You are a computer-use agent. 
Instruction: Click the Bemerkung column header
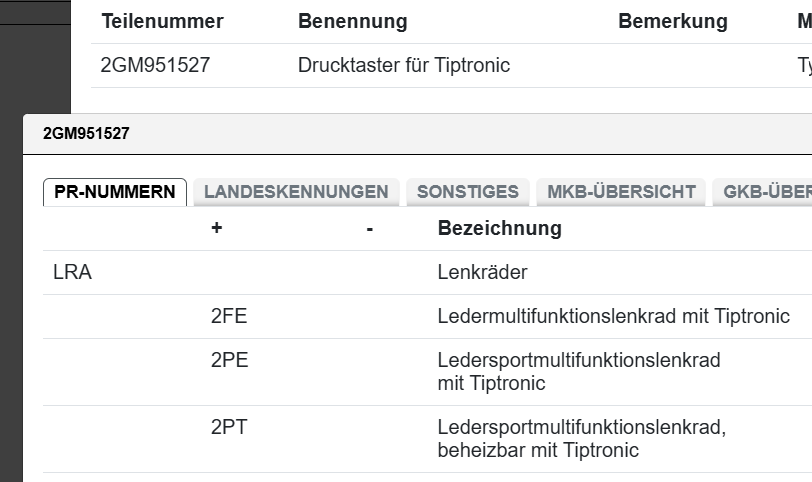(x=672, y=21)
